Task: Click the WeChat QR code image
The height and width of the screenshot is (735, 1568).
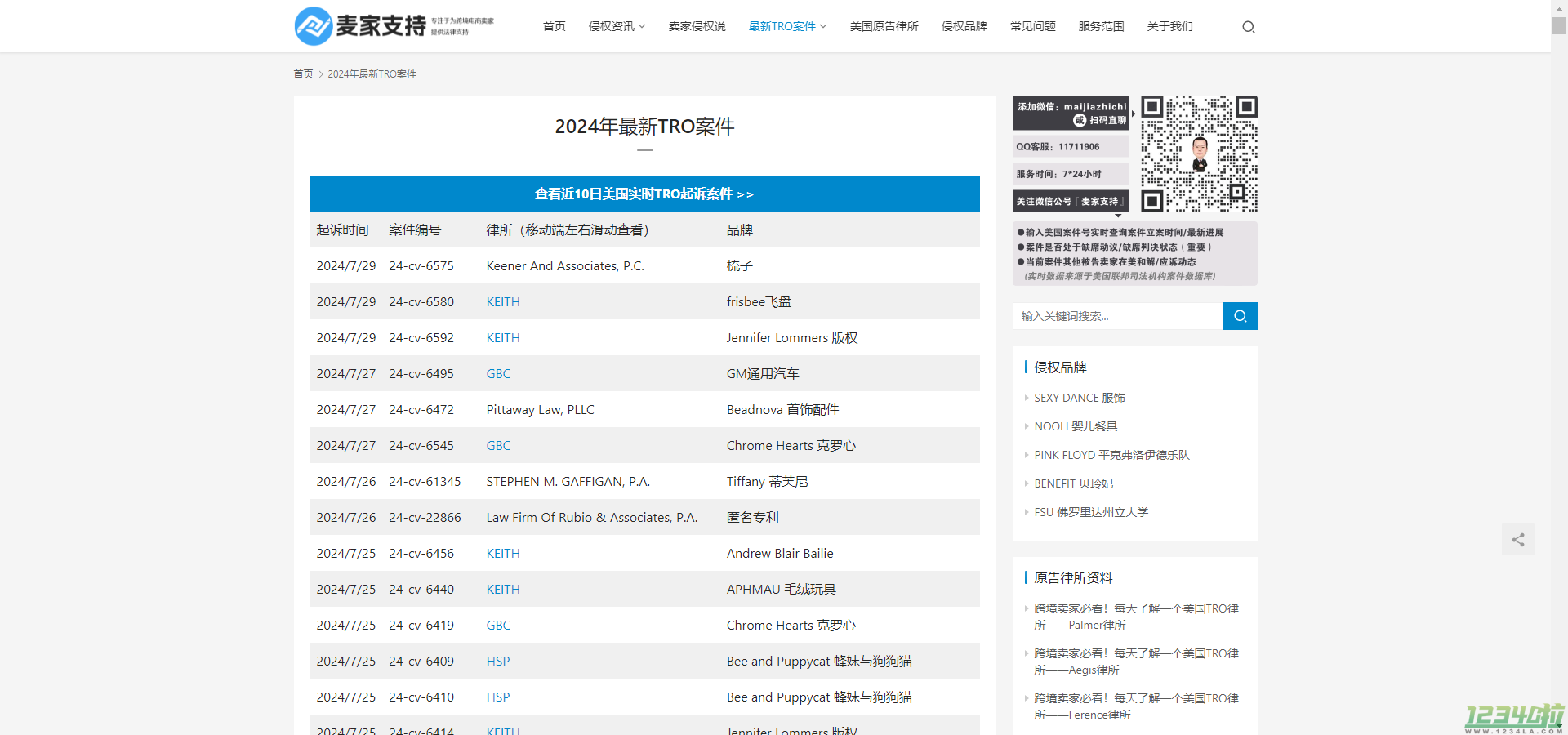Action: [x=1199, y=154]
